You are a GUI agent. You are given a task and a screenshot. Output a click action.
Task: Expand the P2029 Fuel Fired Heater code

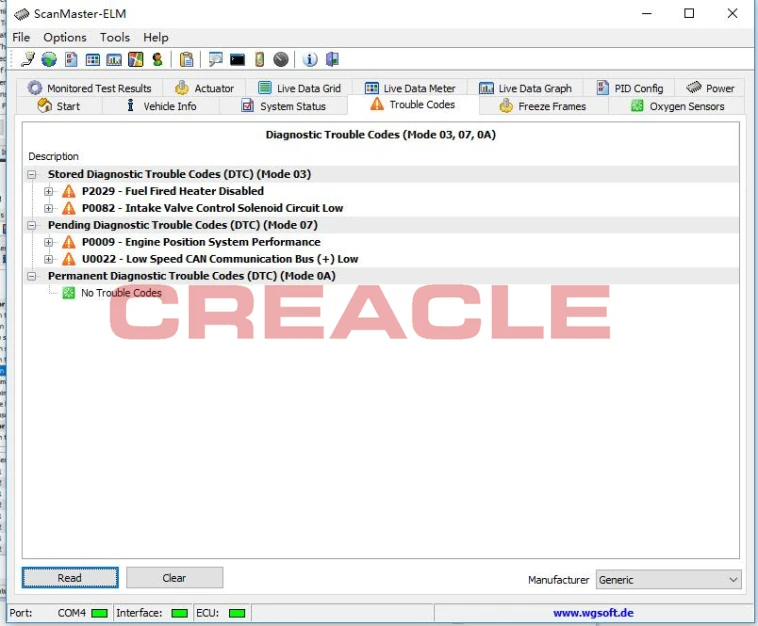[48, 191]
